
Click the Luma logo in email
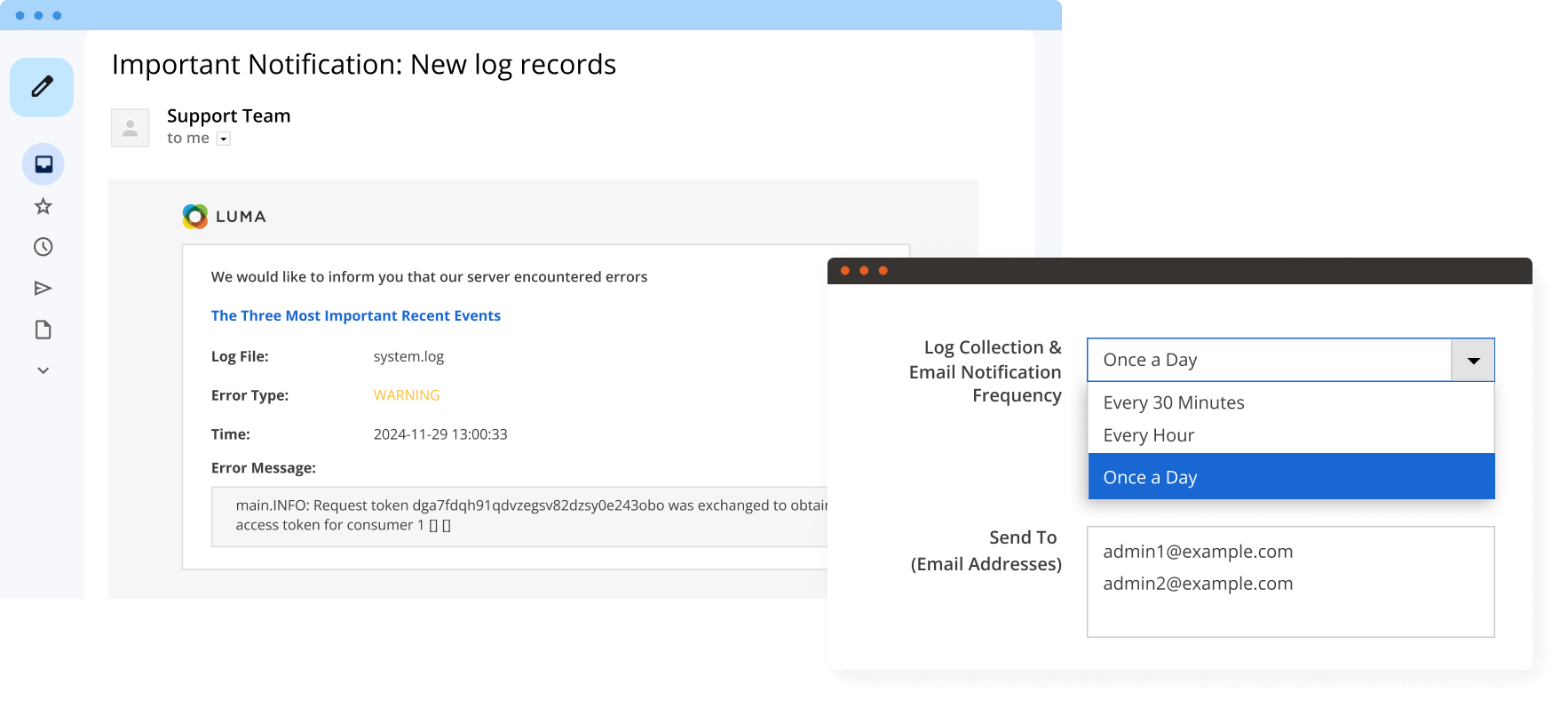[224, 216]
